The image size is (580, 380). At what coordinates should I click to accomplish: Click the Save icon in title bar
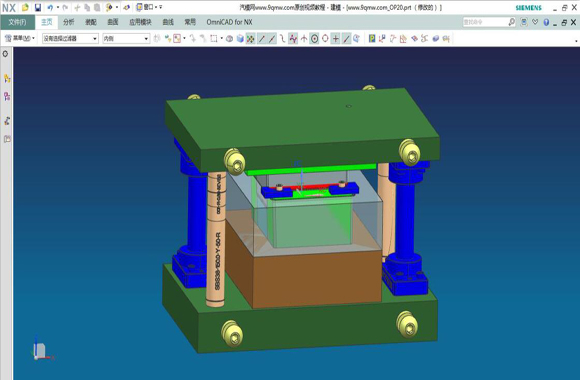pos(37,7)
